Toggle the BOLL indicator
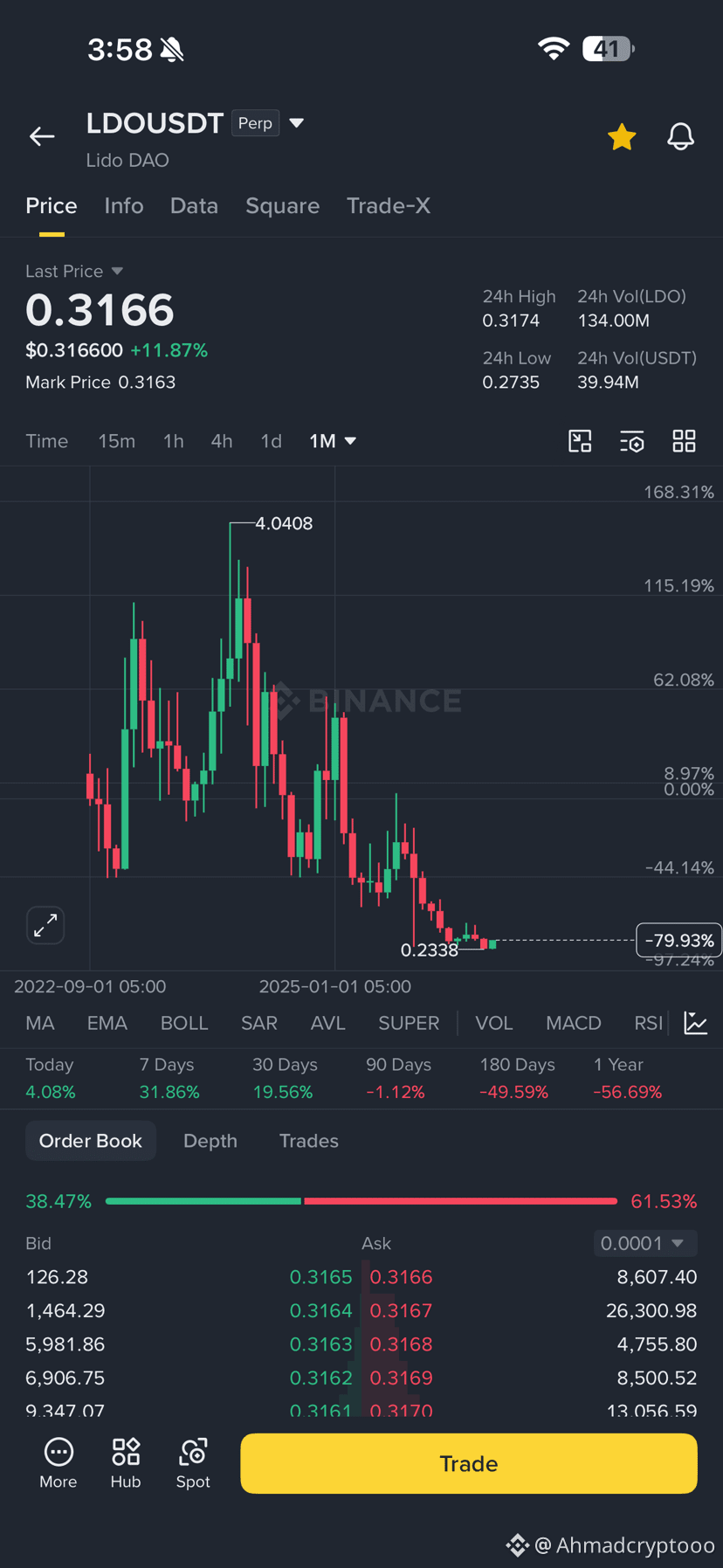The height and width of the screenshot is (1568, 723). point(184,1023)
